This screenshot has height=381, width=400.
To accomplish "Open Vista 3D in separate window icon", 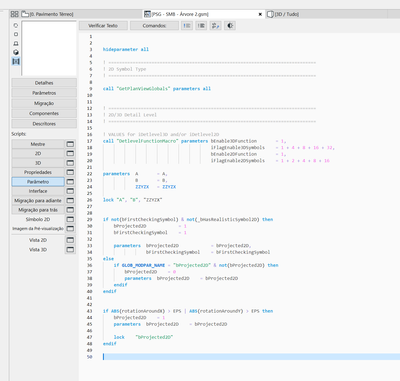I will [x=70, y=249].
